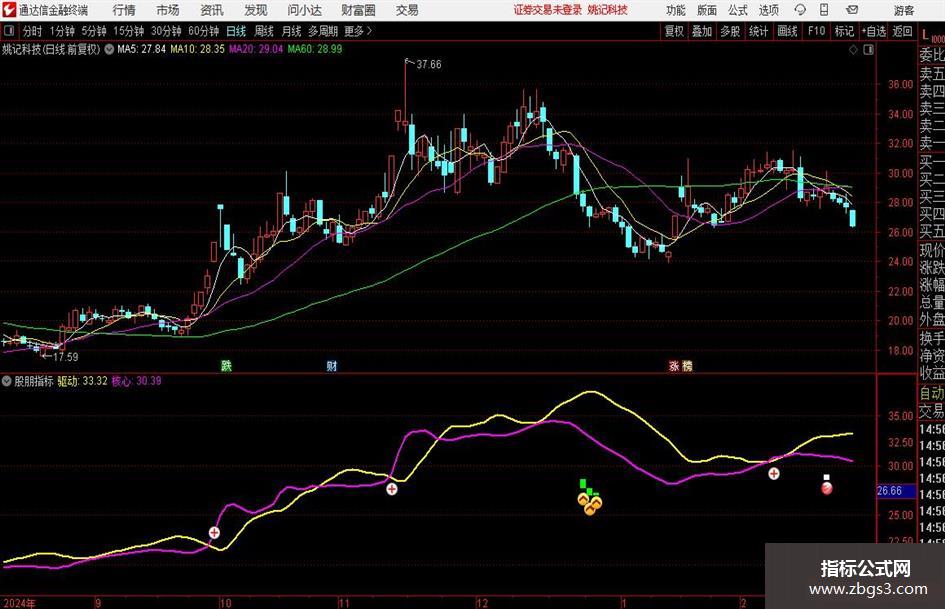Click the 画线 drawing toolbar button
Image resolution: width=945 pixels, height=609 pixels.
click(787, 31)
